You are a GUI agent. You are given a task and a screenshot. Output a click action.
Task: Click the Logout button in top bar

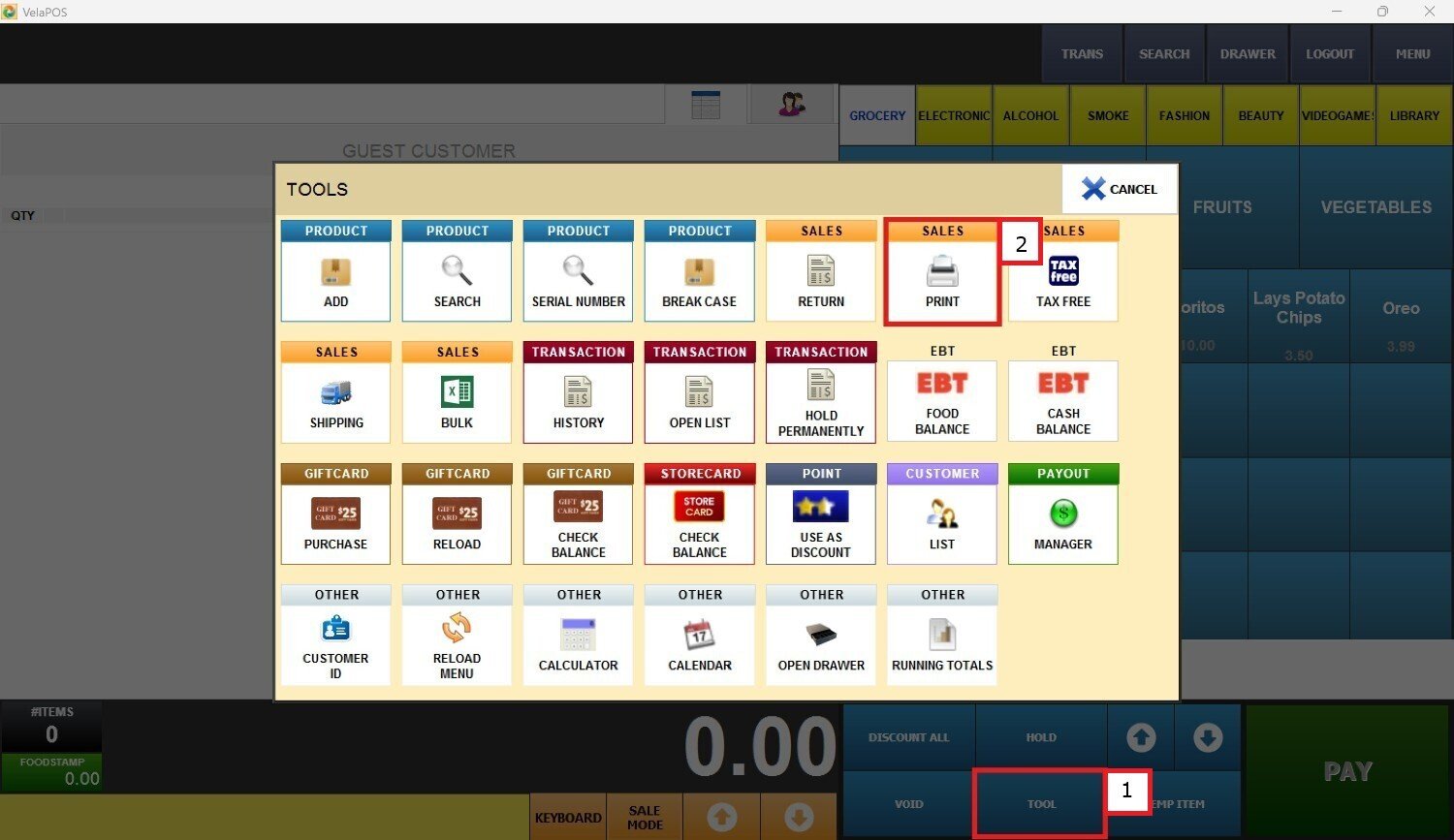(1329, 54)
